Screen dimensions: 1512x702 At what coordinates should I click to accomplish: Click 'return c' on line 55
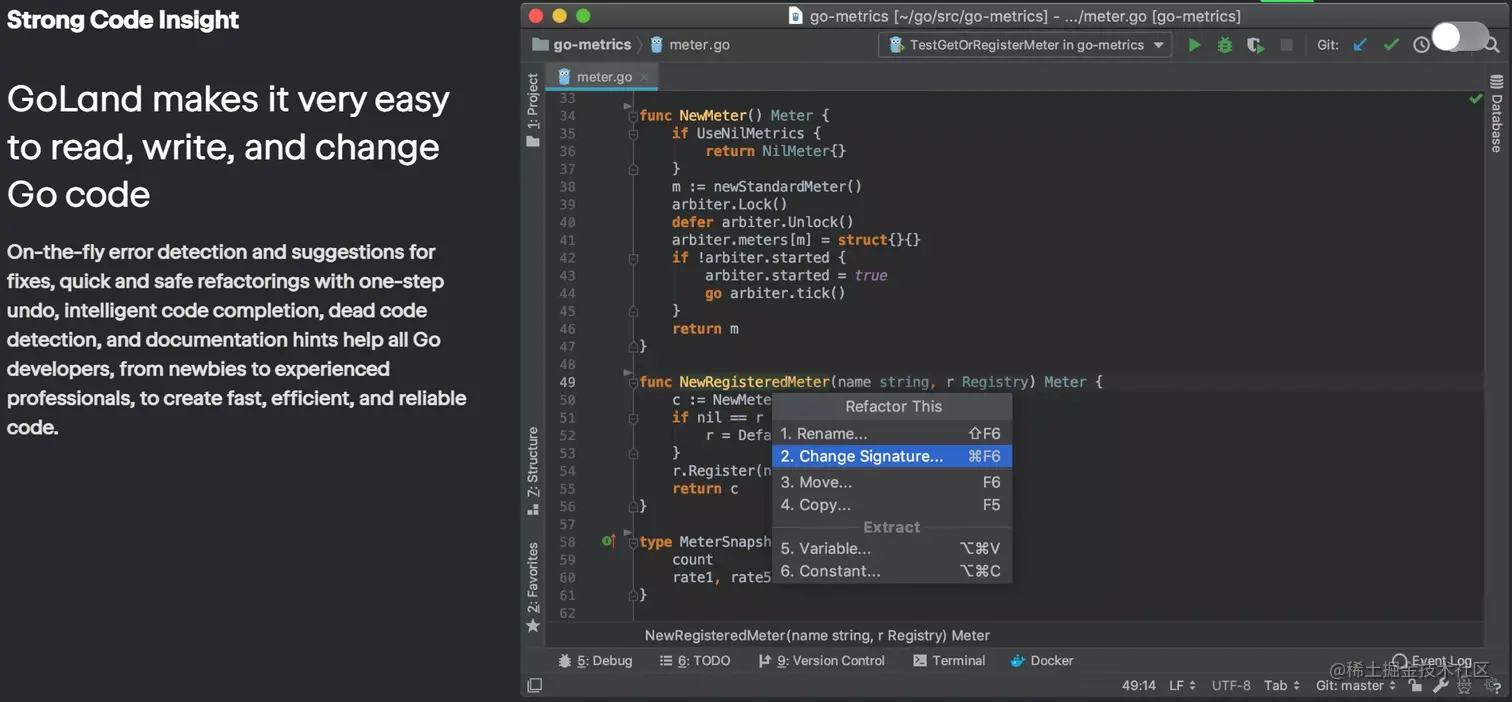705,489
